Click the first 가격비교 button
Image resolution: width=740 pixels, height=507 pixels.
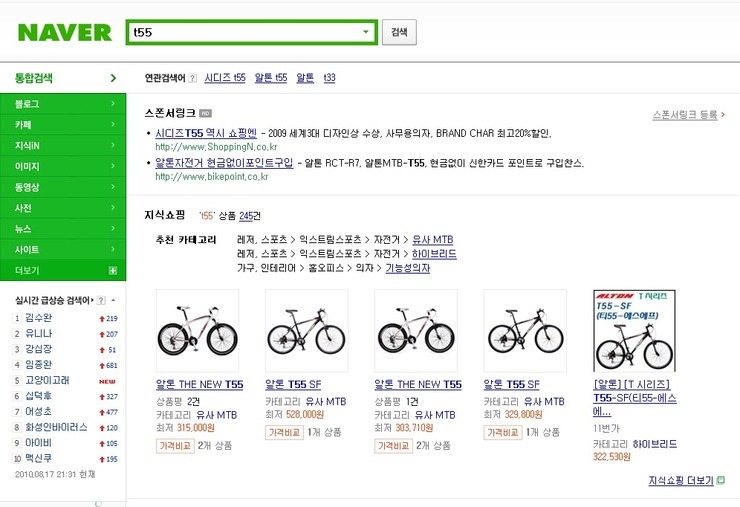pos(175,446)
